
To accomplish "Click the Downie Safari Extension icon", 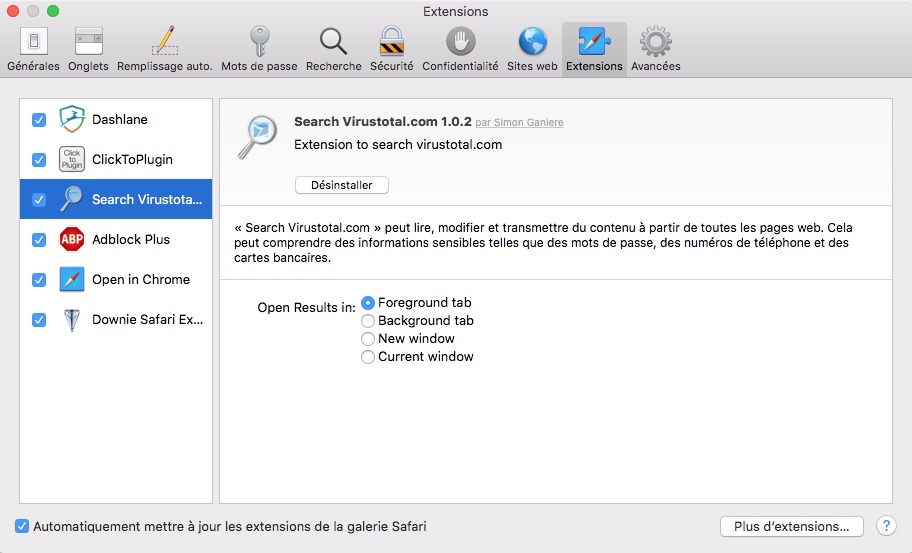I will 72,319.
